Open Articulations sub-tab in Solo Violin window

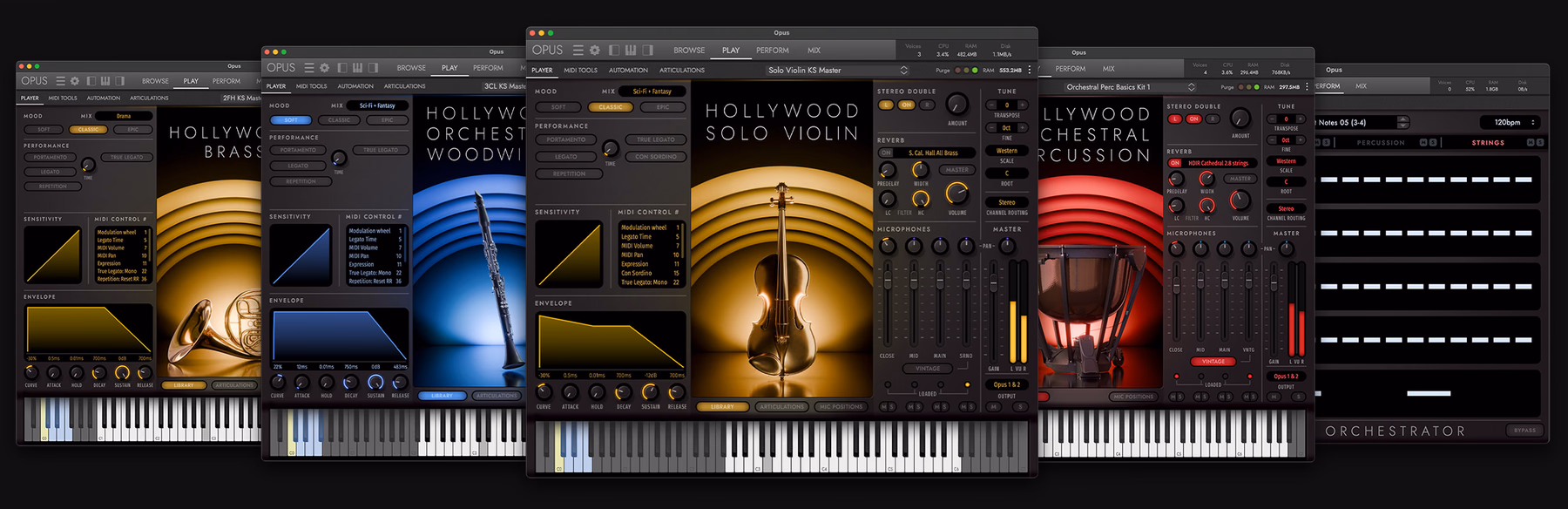[682, 71]
